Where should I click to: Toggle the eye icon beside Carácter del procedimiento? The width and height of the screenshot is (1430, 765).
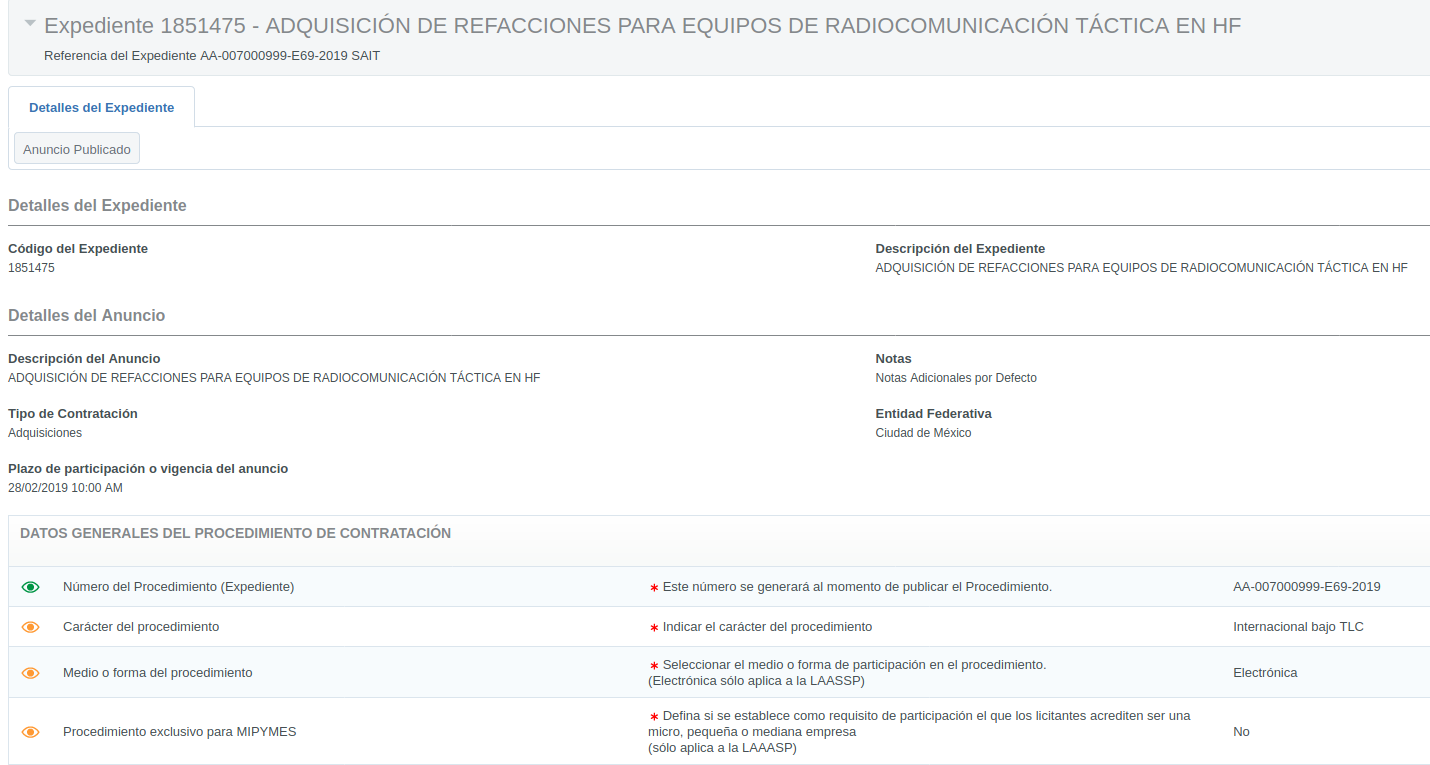click(x=31, y=627)
